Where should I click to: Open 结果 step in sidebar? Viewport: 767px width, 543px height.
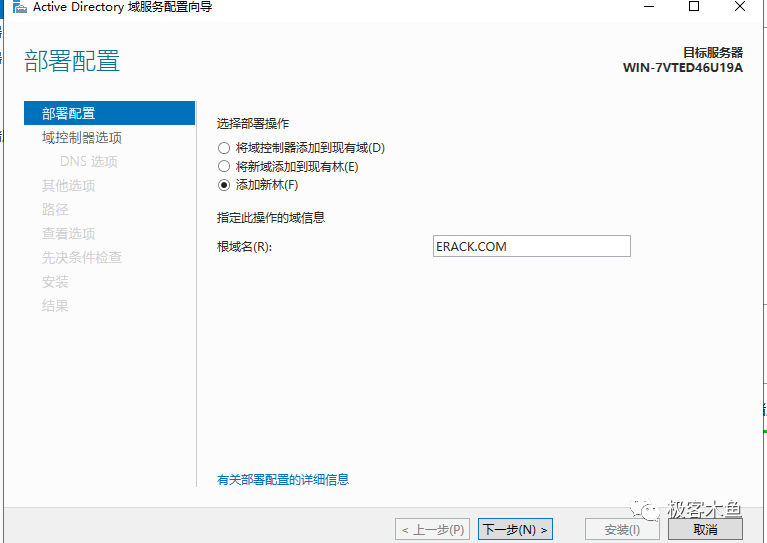coord(55,306)
